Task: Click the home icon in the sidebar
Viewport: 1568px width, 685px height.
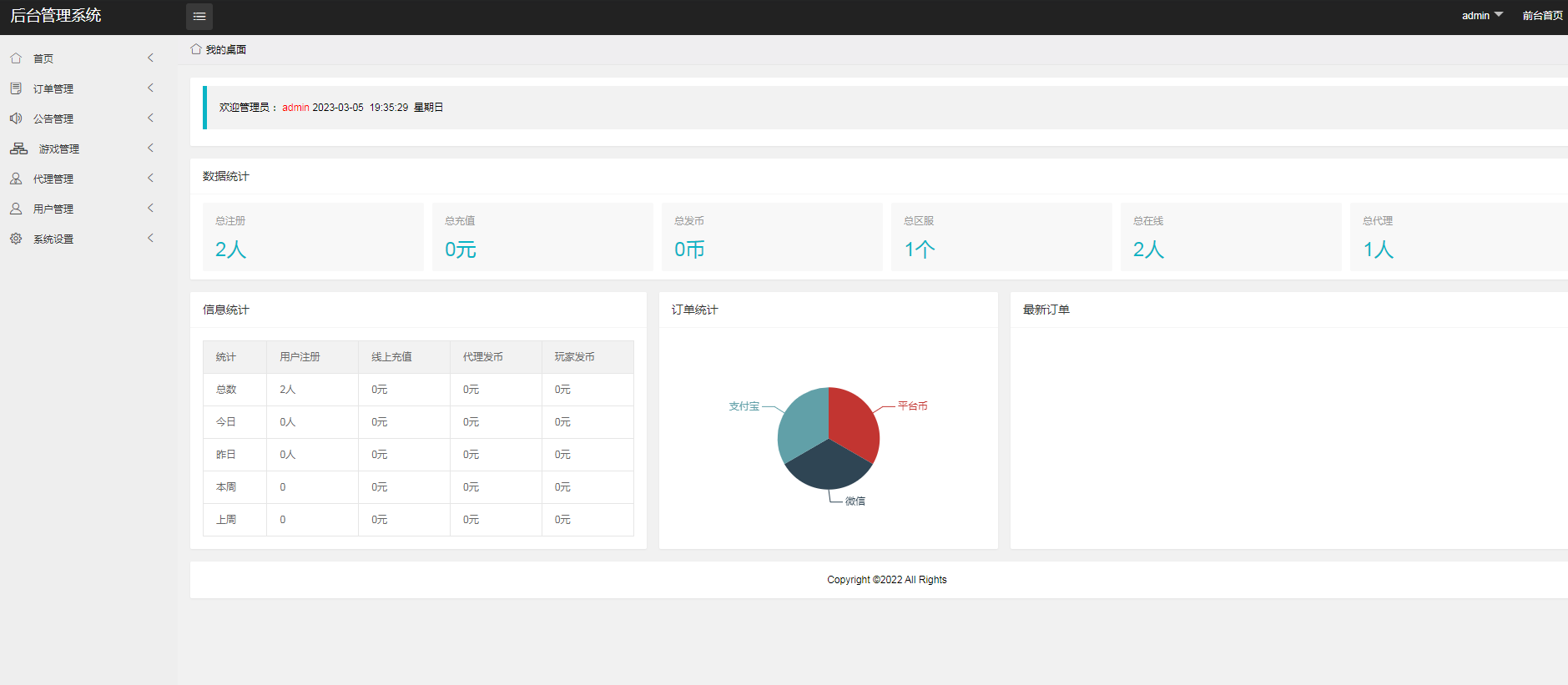Action: [16, 58]
